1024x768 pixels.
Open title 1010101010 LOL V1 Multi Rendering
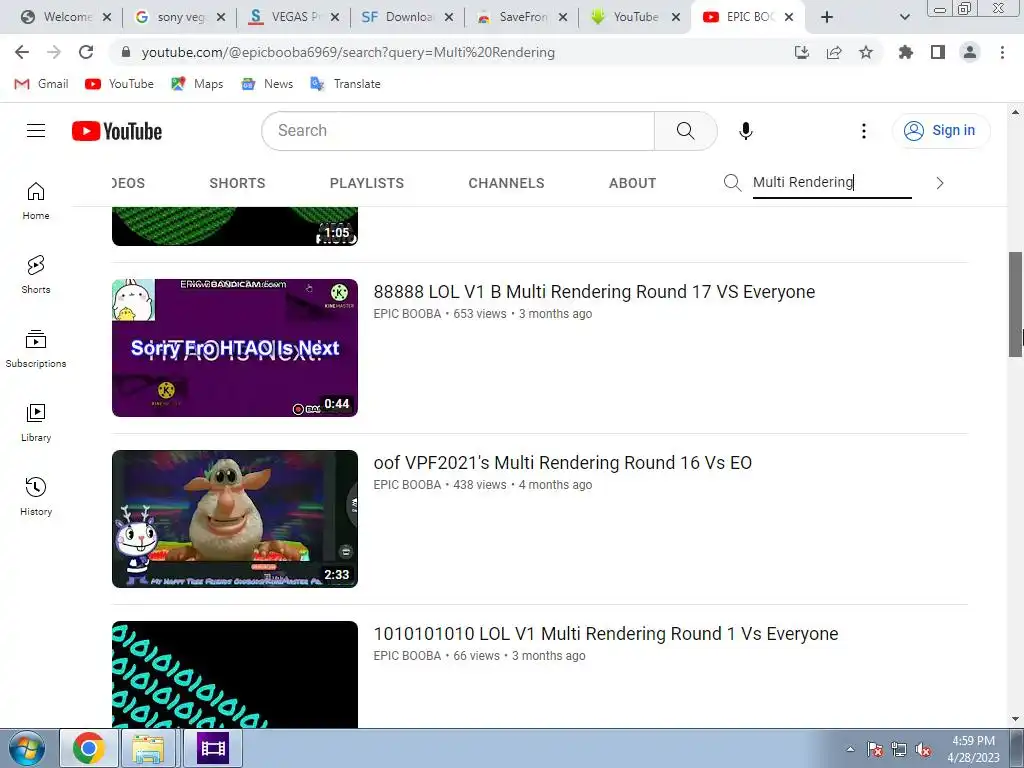pyautogui.click(x=605, y=633)
